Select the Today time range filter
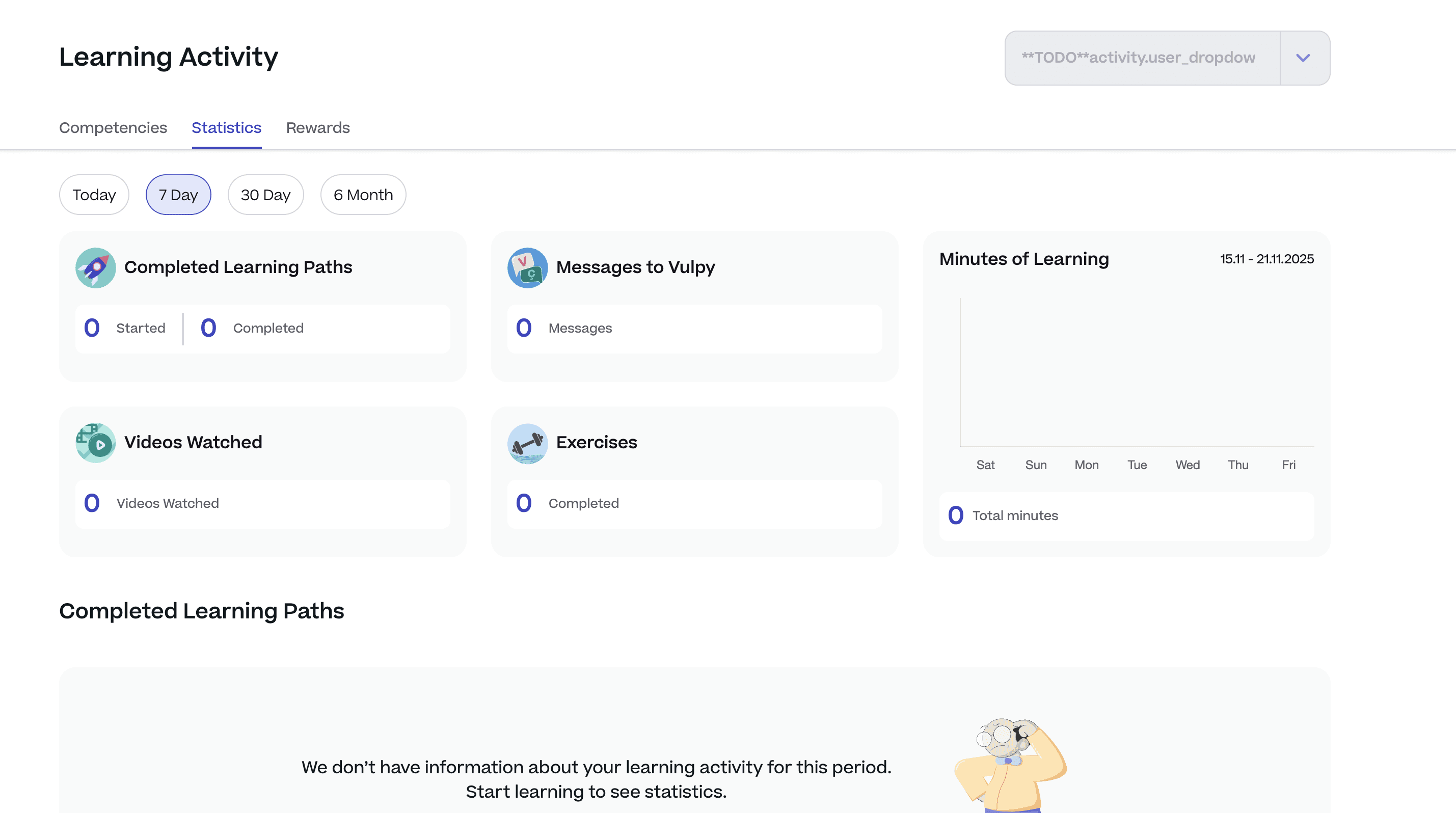This screenshot has height=813, width=1456. [x=94, y=195]
